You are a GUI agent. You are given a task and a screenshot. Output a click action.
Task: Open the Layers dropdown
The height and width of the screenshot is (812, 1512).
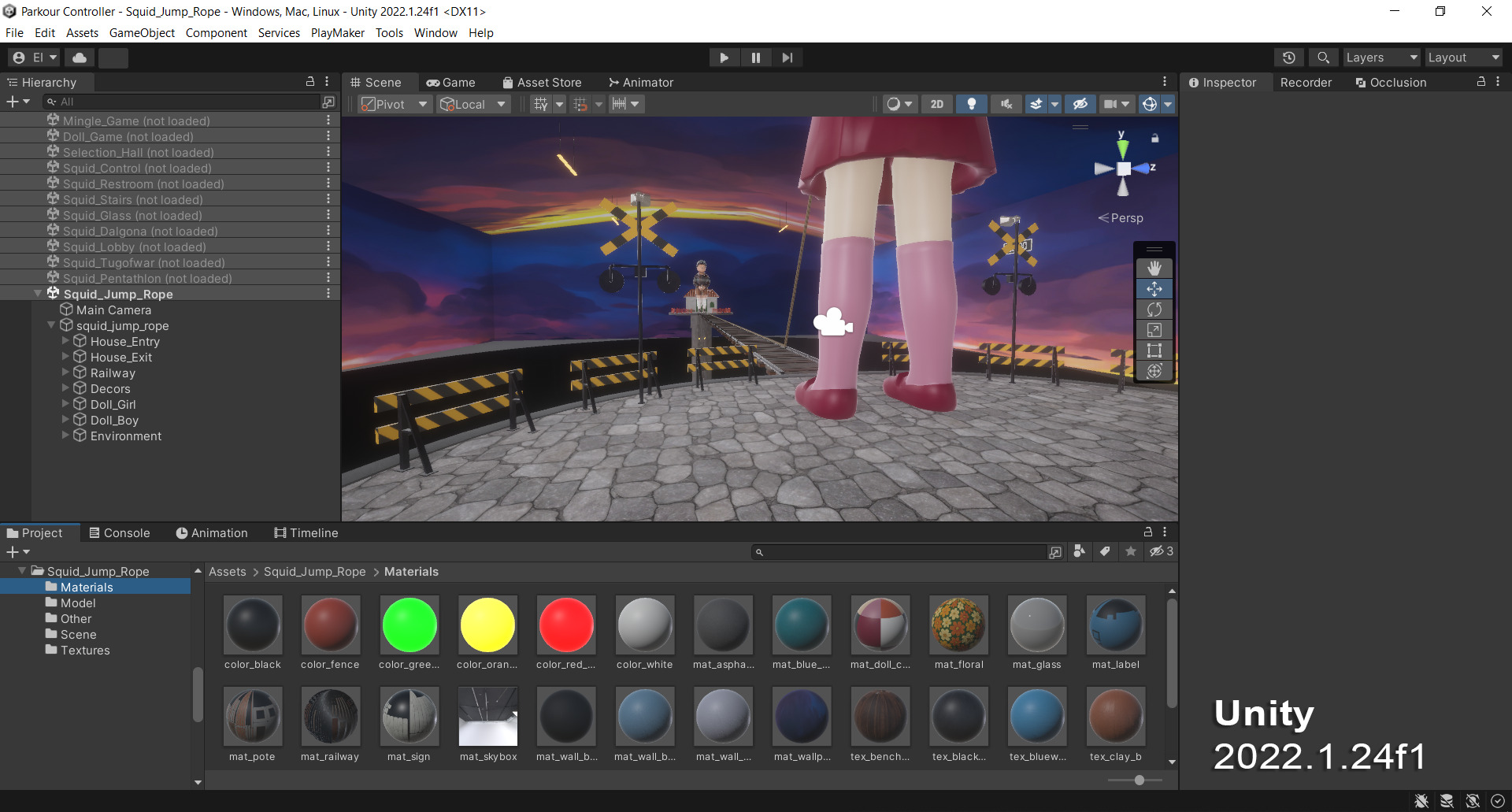1381,57
